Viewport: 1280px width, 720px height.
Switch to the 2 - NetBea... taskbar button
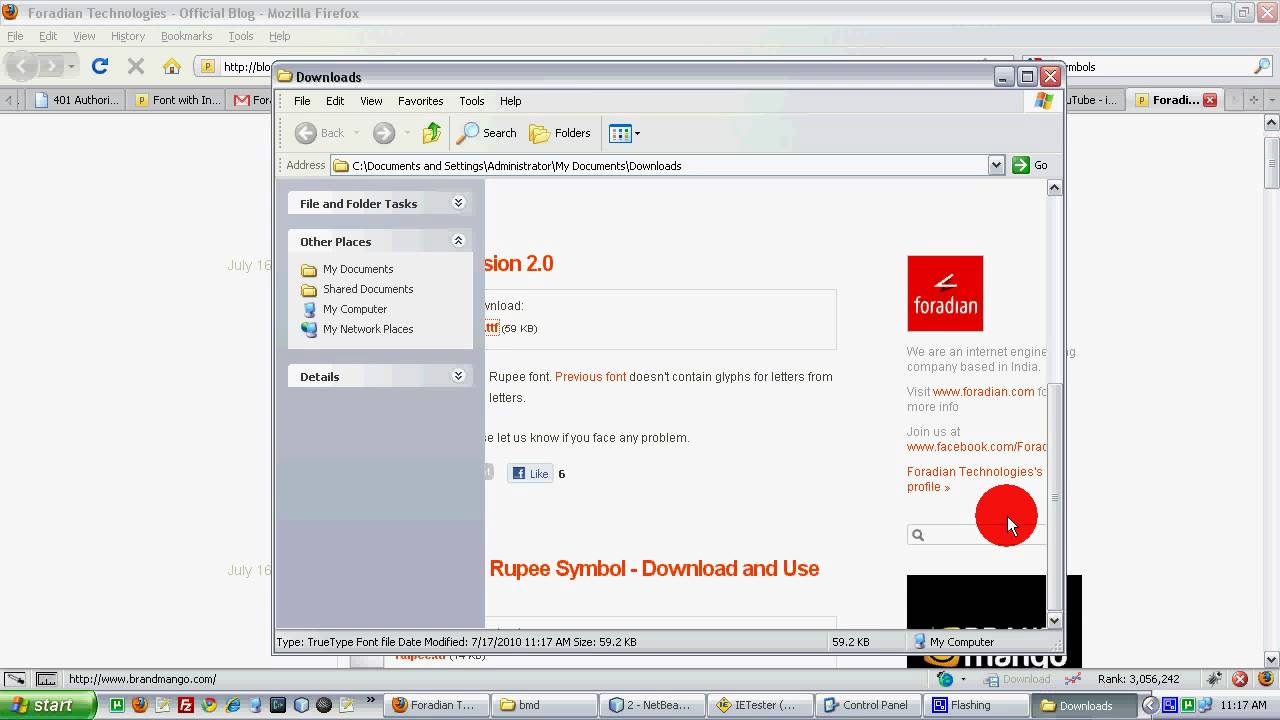click(x=654, y=705)
